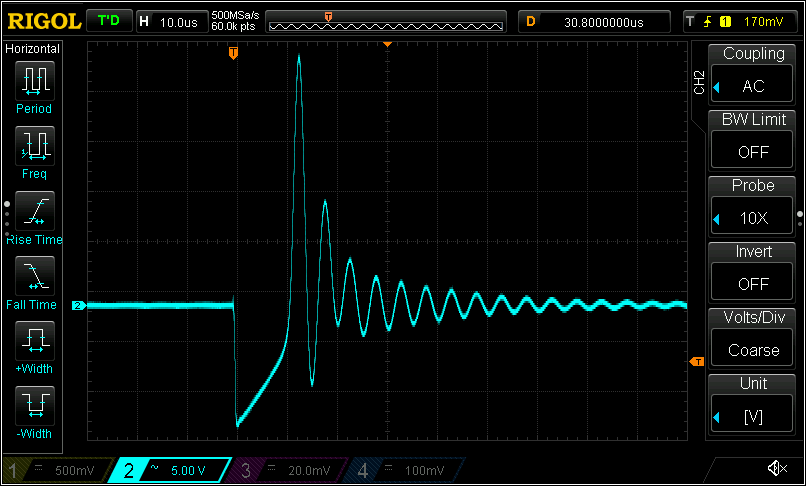Screen dimensions: 806x486
Task: Click the H timebase label
Action: (x=144, y=22)
